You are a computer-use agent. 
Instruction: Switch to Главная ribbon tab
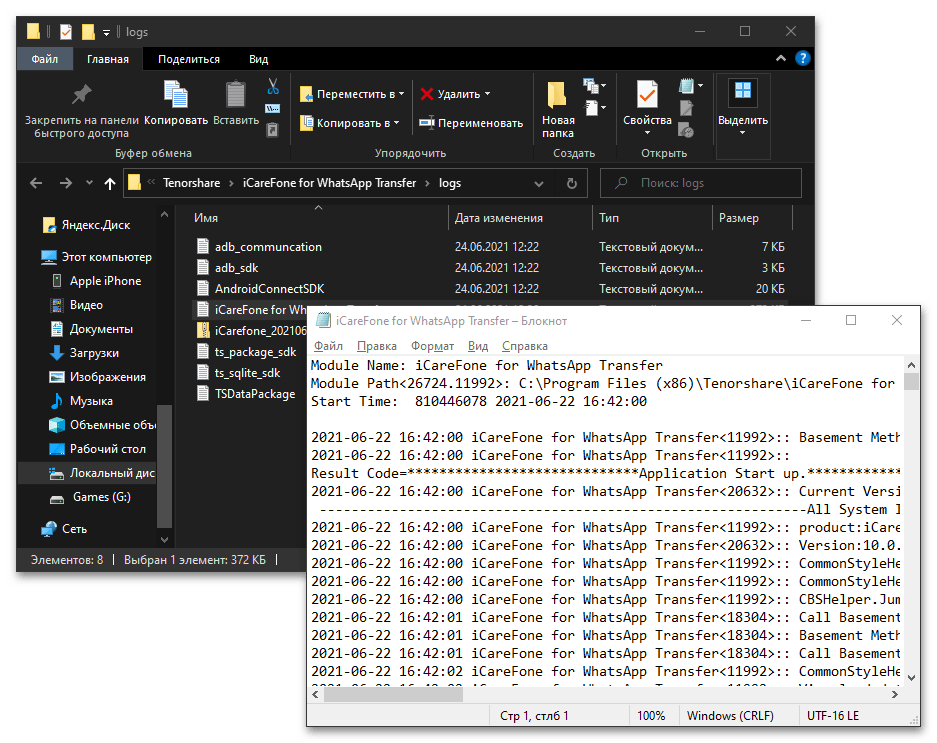pyautogui.click(x=108, y=59)
